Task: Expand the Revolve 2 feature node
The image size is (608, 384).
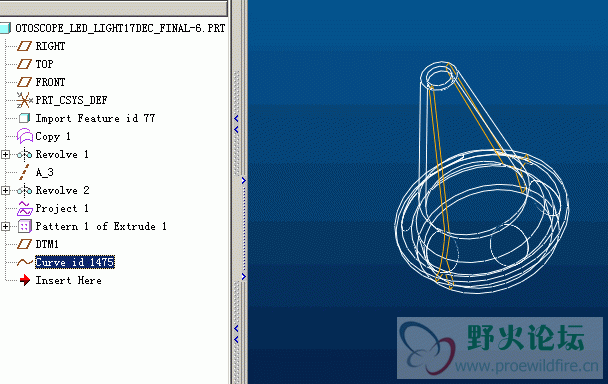Action: click(5, 190)
